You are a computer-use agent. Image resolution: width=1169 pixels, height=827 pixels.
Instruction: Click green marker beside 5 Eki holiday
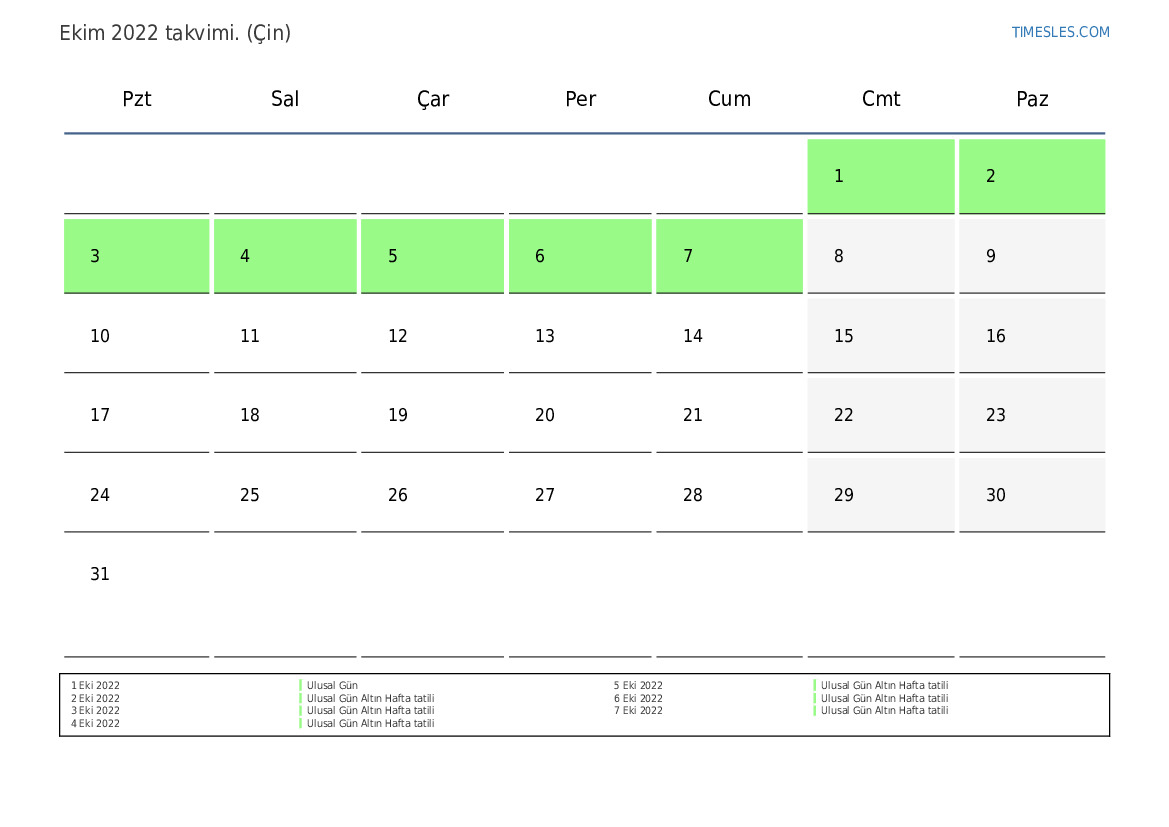(x=815, y=686)
